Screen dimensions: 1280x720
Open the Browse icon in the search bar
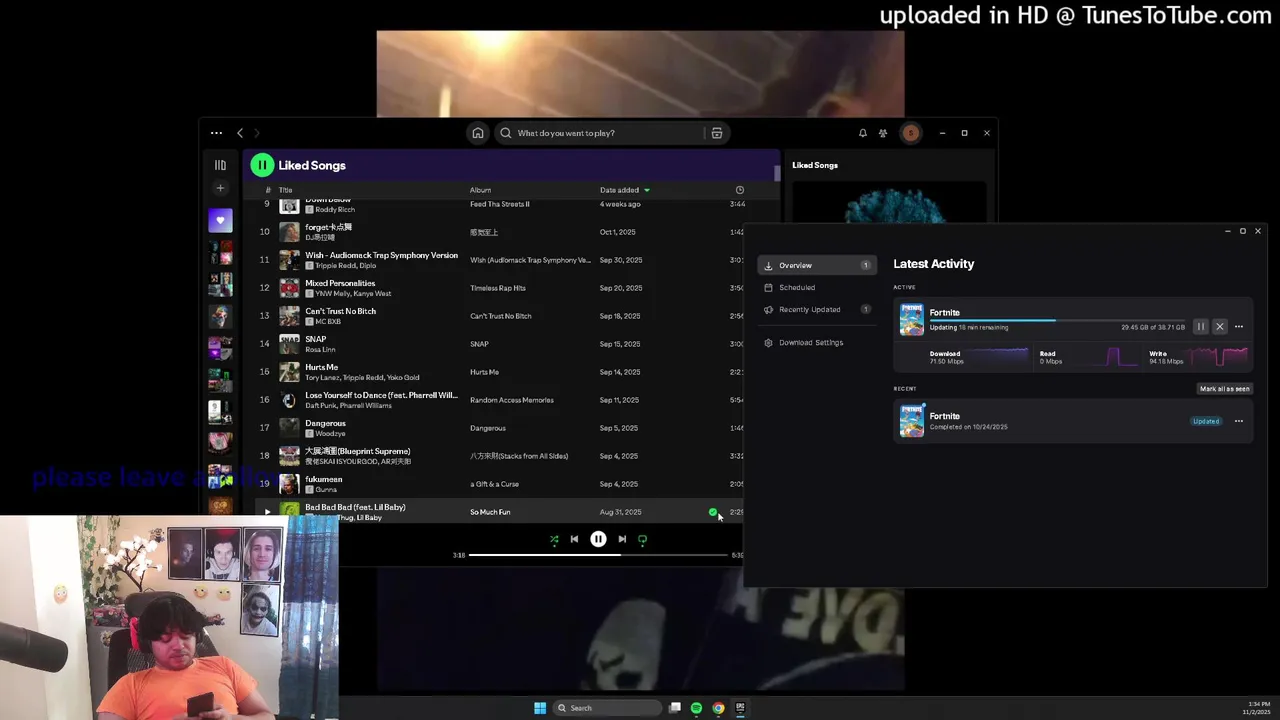point(717,133)
